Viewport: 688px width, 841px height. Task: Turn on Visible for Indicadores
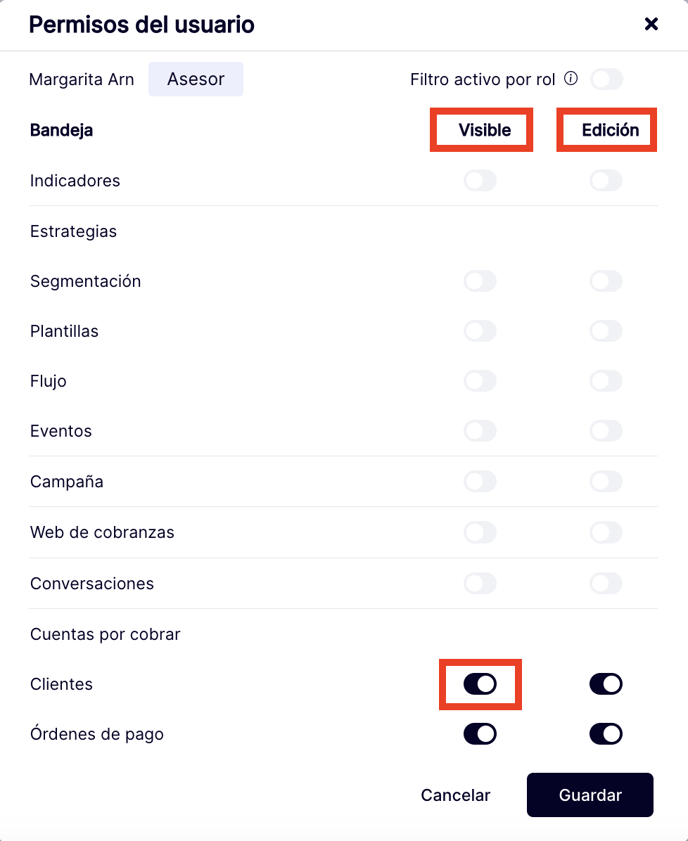click(480, 181)
